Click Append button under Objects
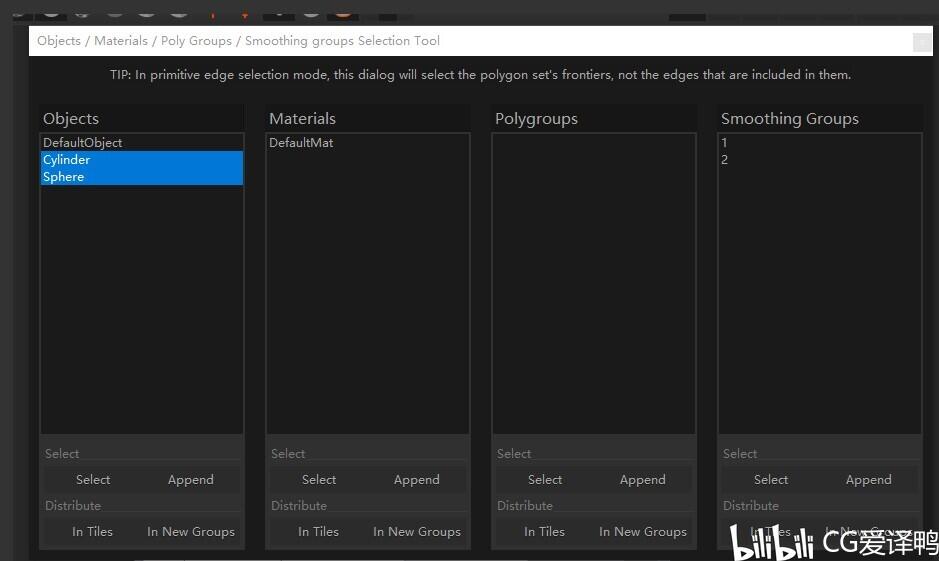939x561 pixels. pyautogui.click(x=190, y=480)
